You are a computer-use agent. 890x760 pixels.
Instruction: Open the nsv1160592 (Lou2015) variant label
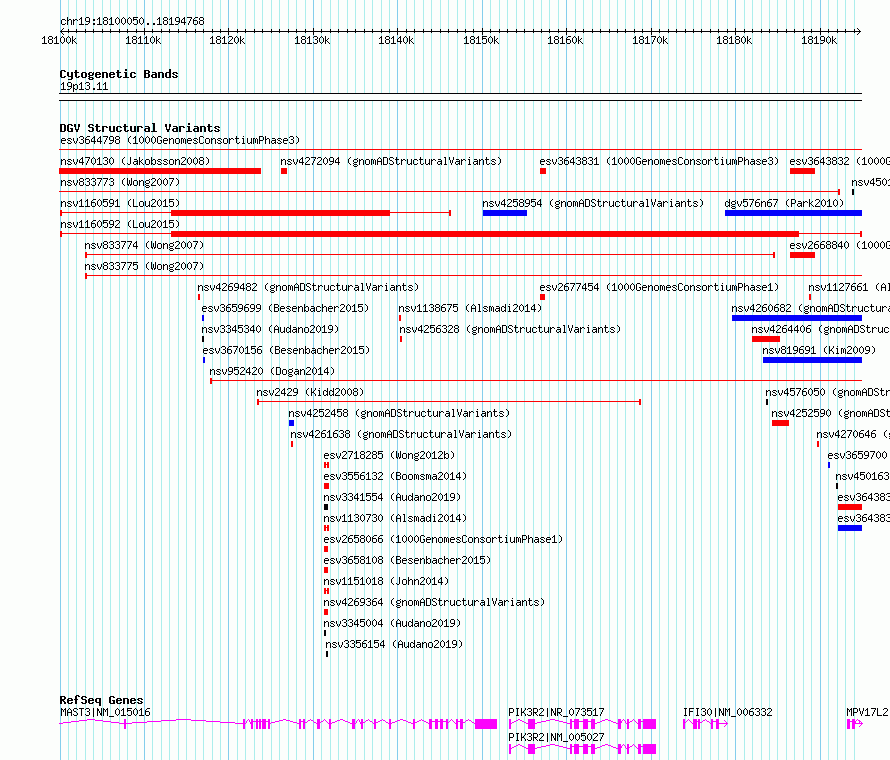(120, 224)
